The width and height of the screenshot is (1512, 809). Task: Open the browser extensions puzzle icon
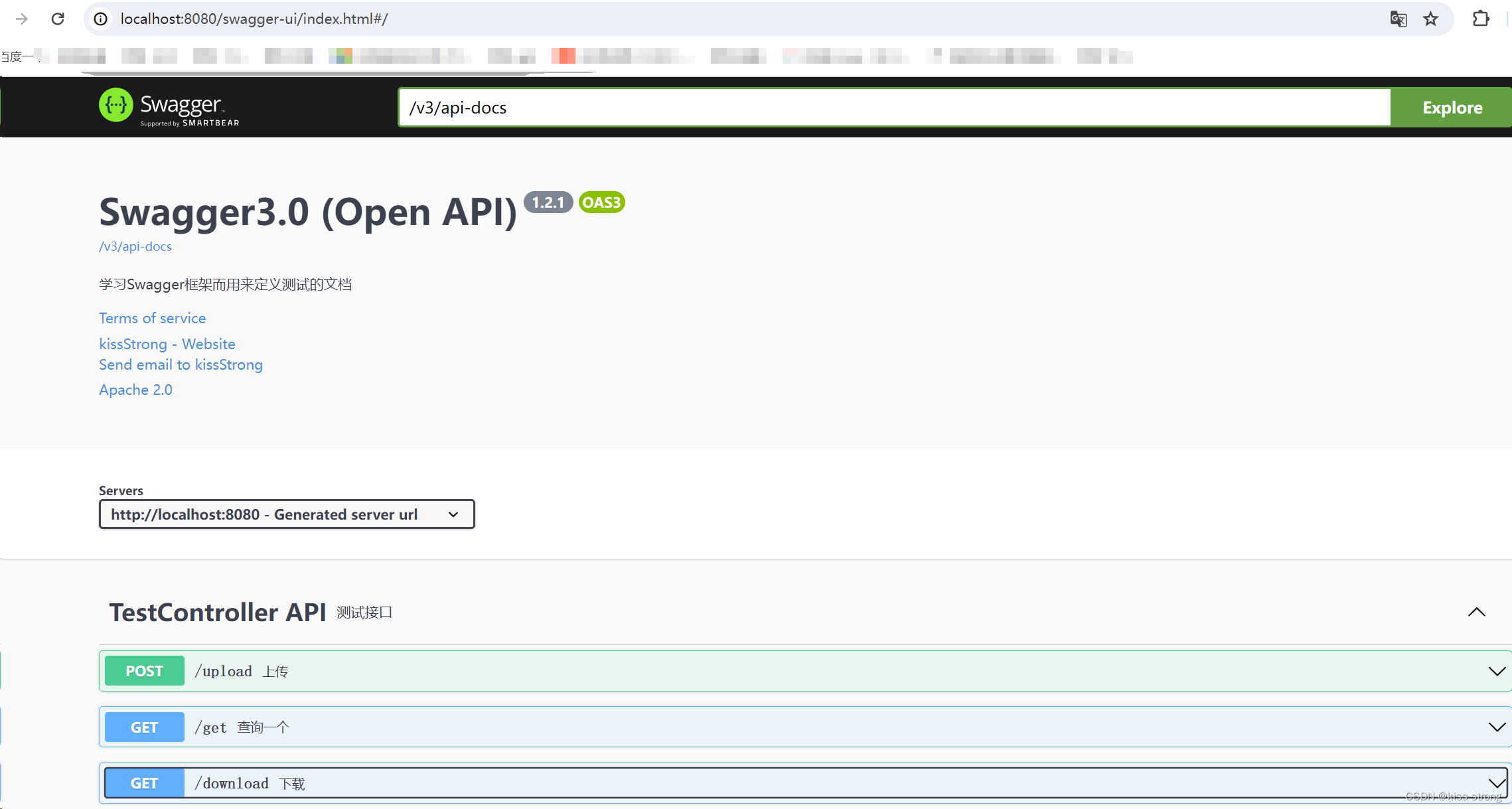click(1481, 19)
